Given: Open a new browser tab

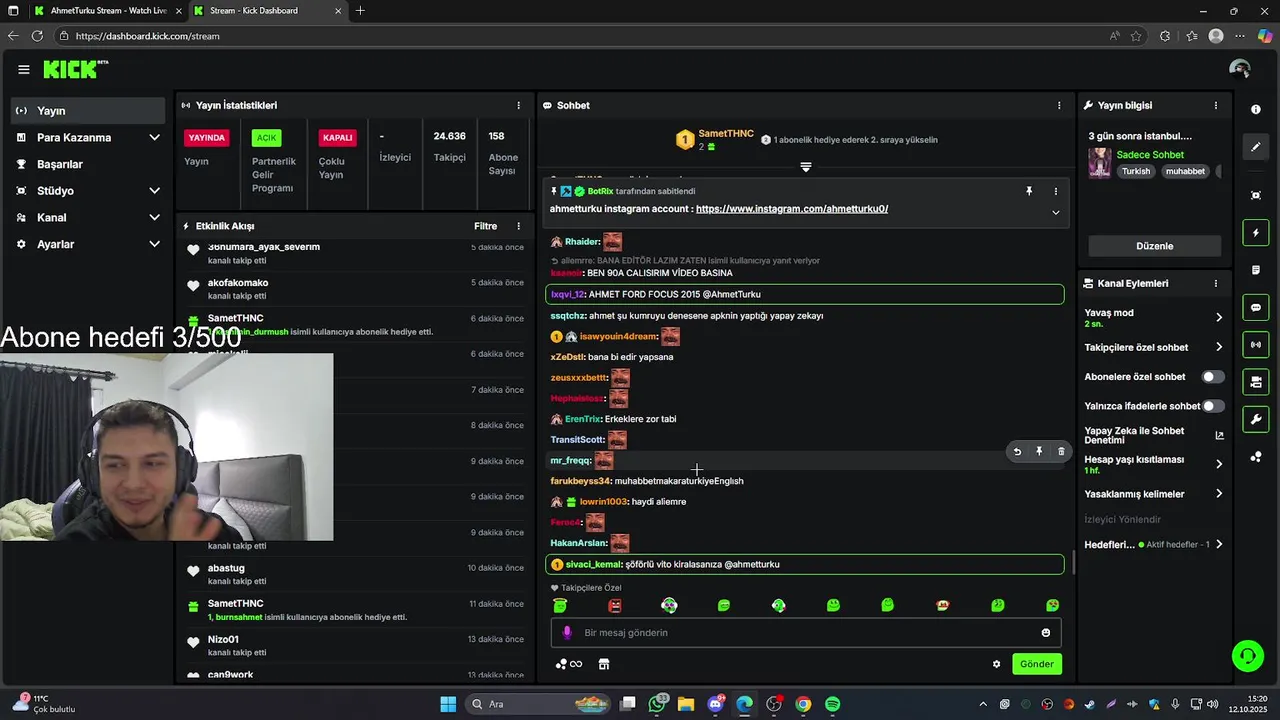Looking at the screenshot, I should [x=360, y=11].
